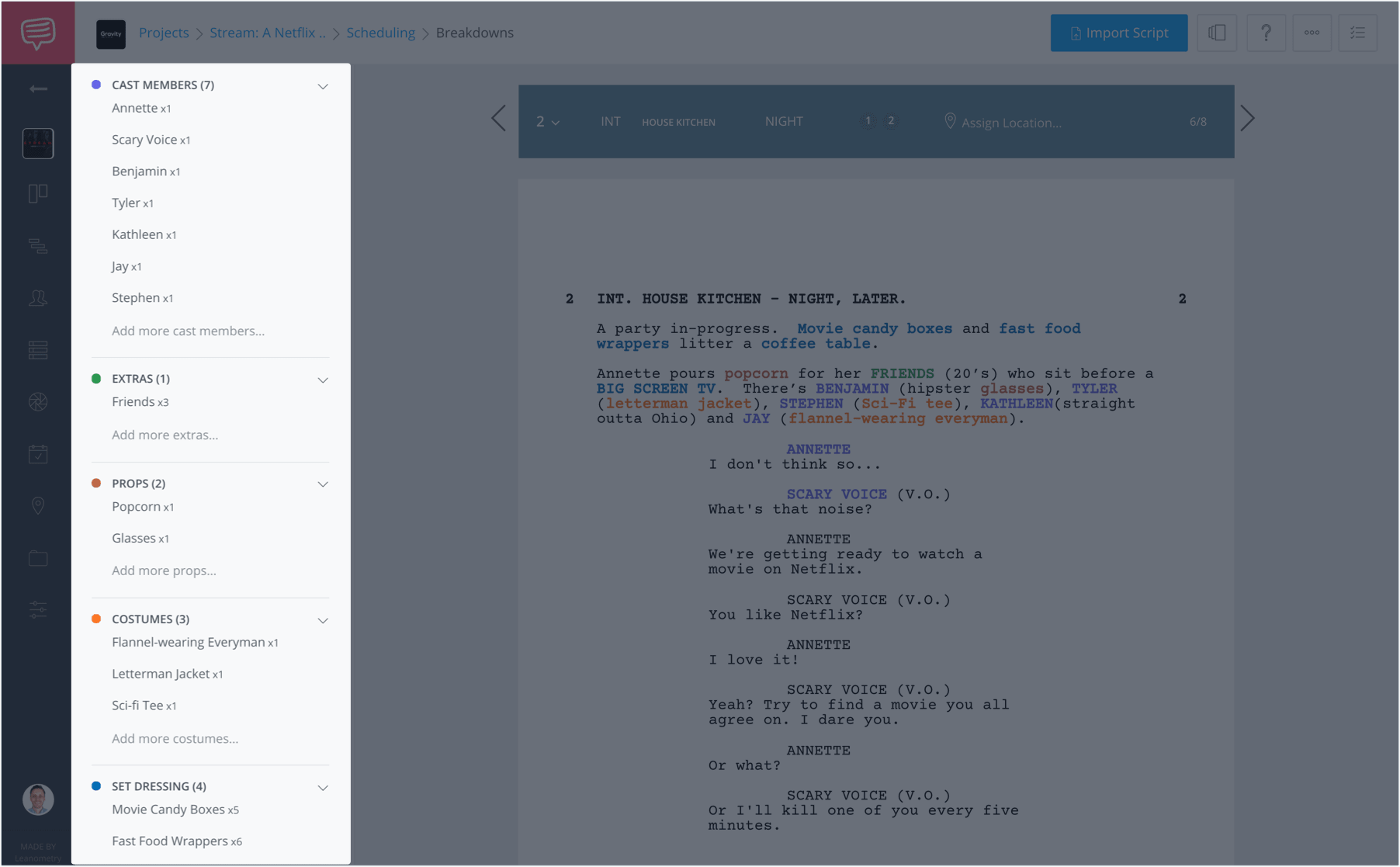1400x867 pixels.
Task: Click Add more costumes
Action: pos(175,738)
